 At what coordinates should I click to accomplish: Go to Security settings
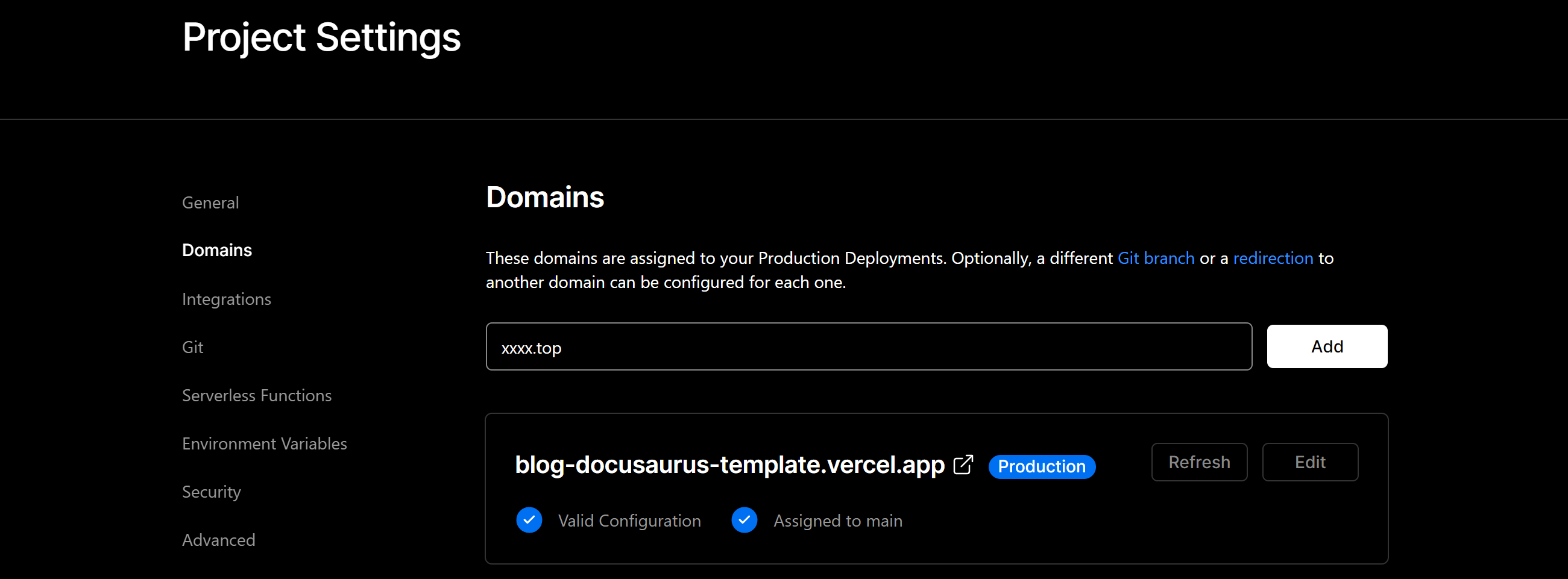211,492
